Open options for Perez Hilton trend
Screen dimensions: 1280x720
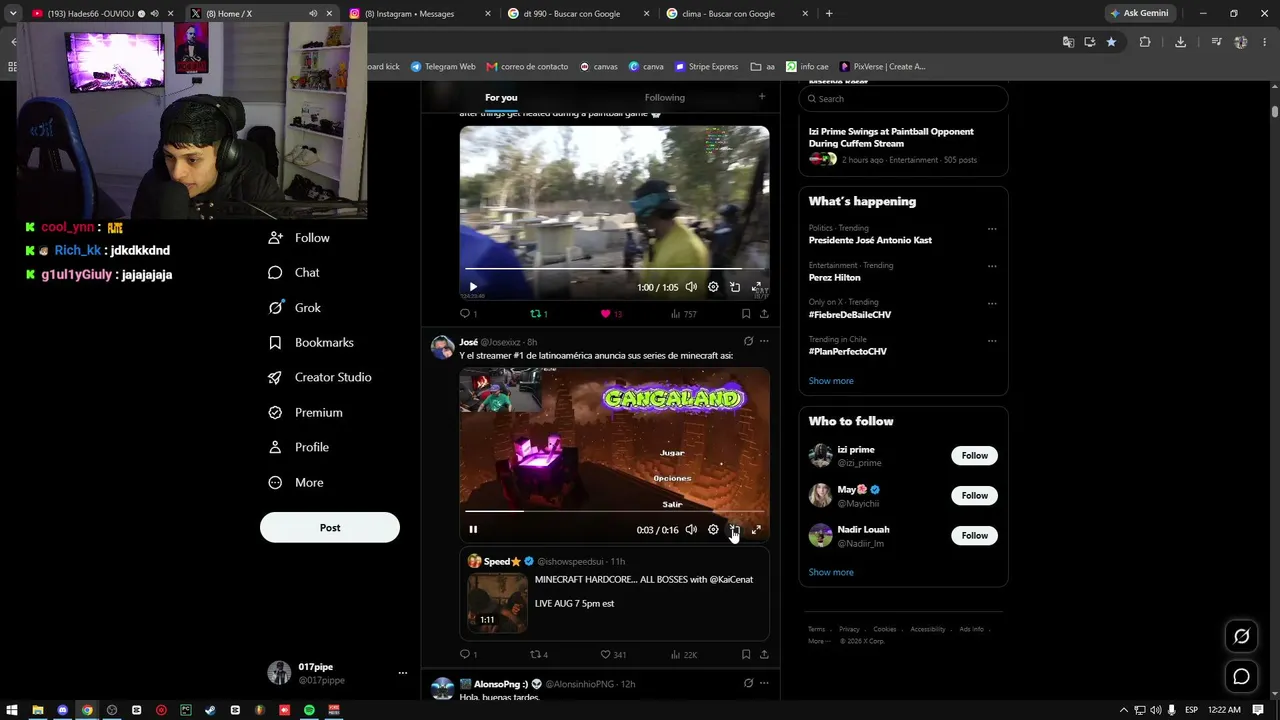coord(992,266)
